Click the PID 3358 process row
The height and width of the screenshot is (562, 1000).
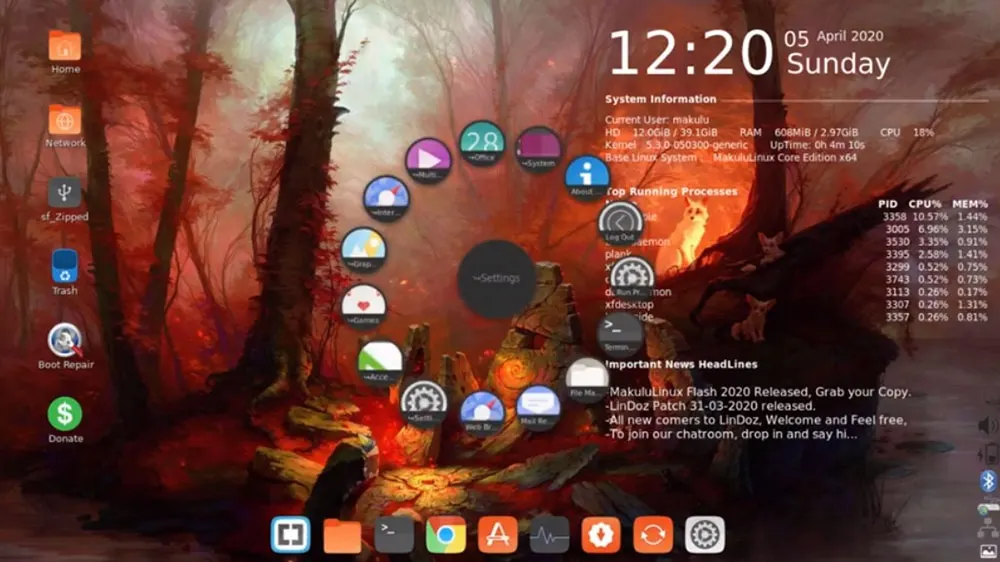pyautogui.click(x=935, y=217)
